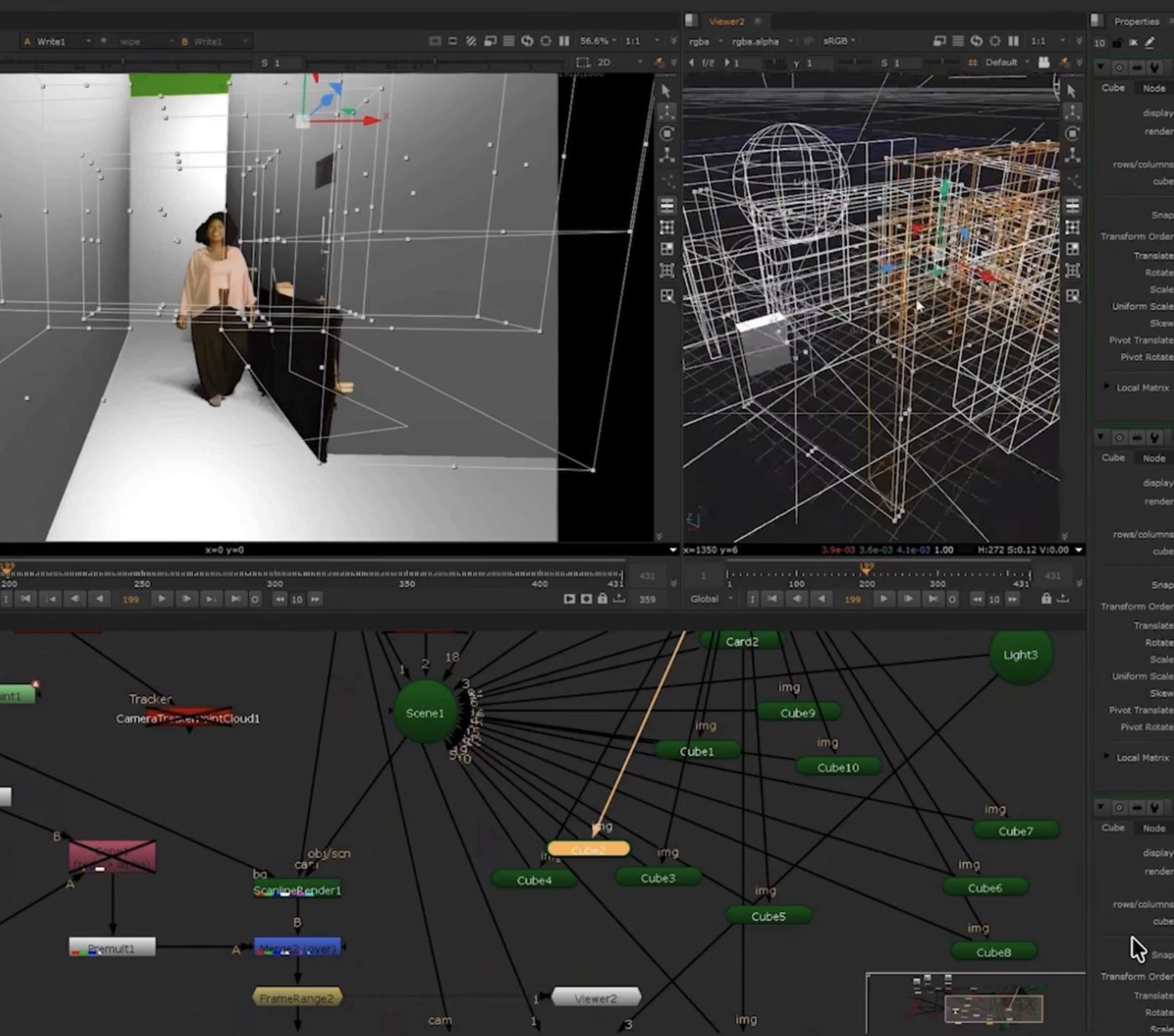Unlock the Properties panel lock toggle
Screen dimensions: 1174x1036
(1117, 43)
